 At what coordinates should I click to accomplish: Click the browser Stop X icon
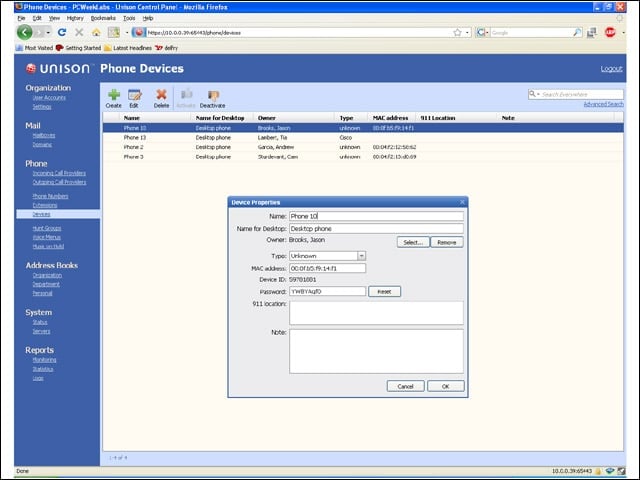(79, 32)
